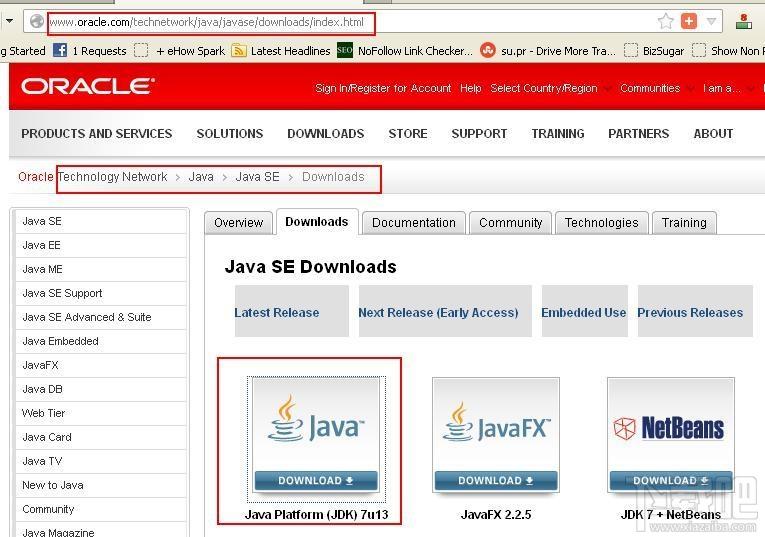Expand the Communities dropdown
This screenshot has width=765, height=537.
657,88
